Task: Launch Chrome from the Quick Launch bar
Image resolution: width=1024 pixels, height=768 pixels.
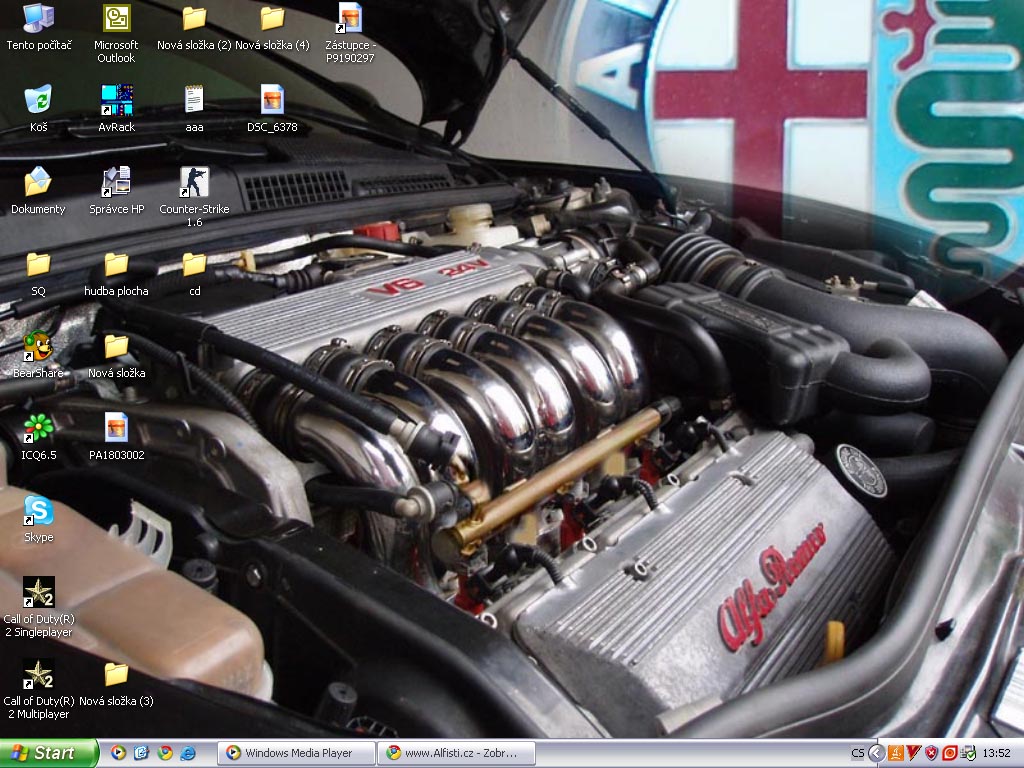Action: pos(164,753)
